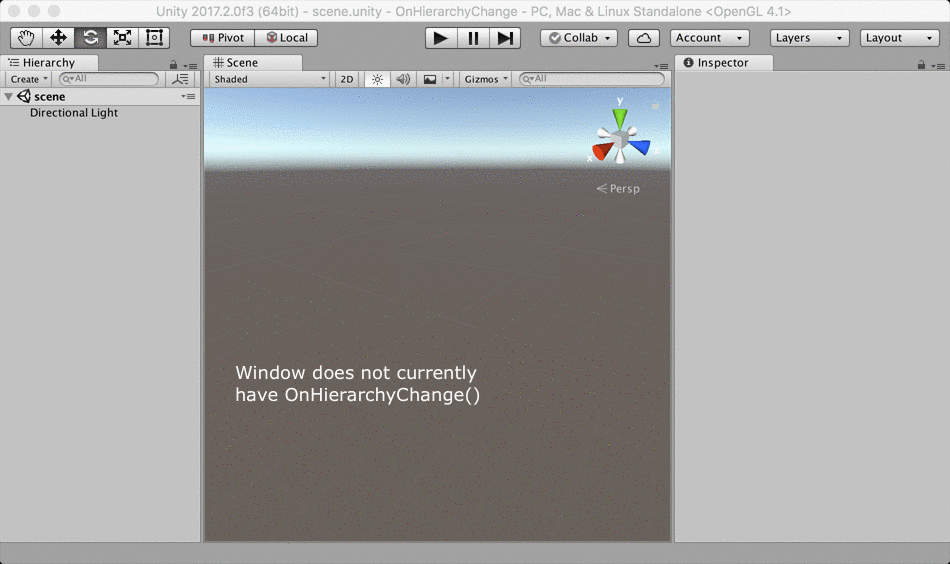The width and height of the screenshot is (950, 564).
Task: Open the Layers dropdown
Action: (x=810, y=38)
